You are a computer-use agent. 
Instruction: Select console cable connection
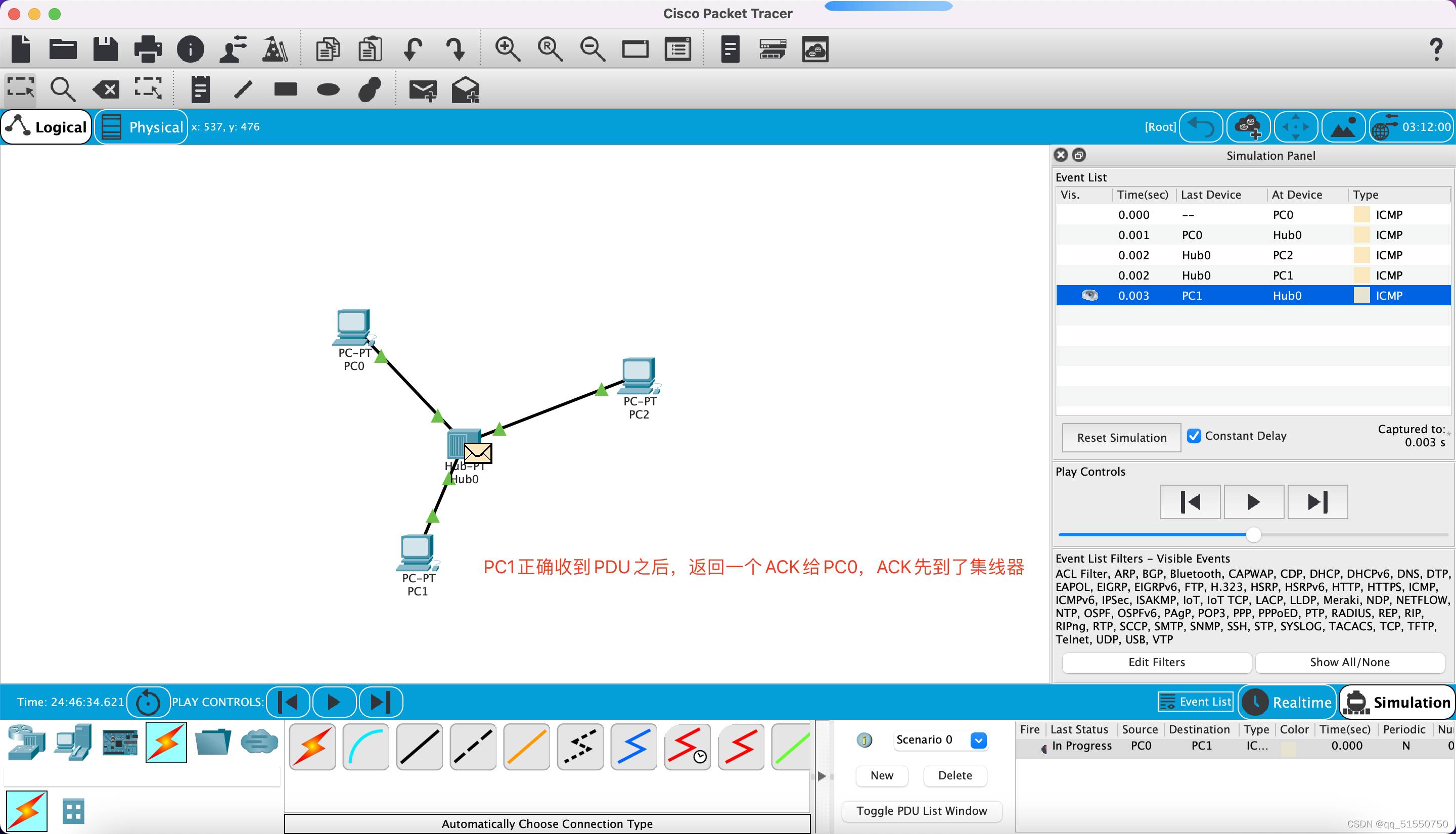tap(366, 747)
